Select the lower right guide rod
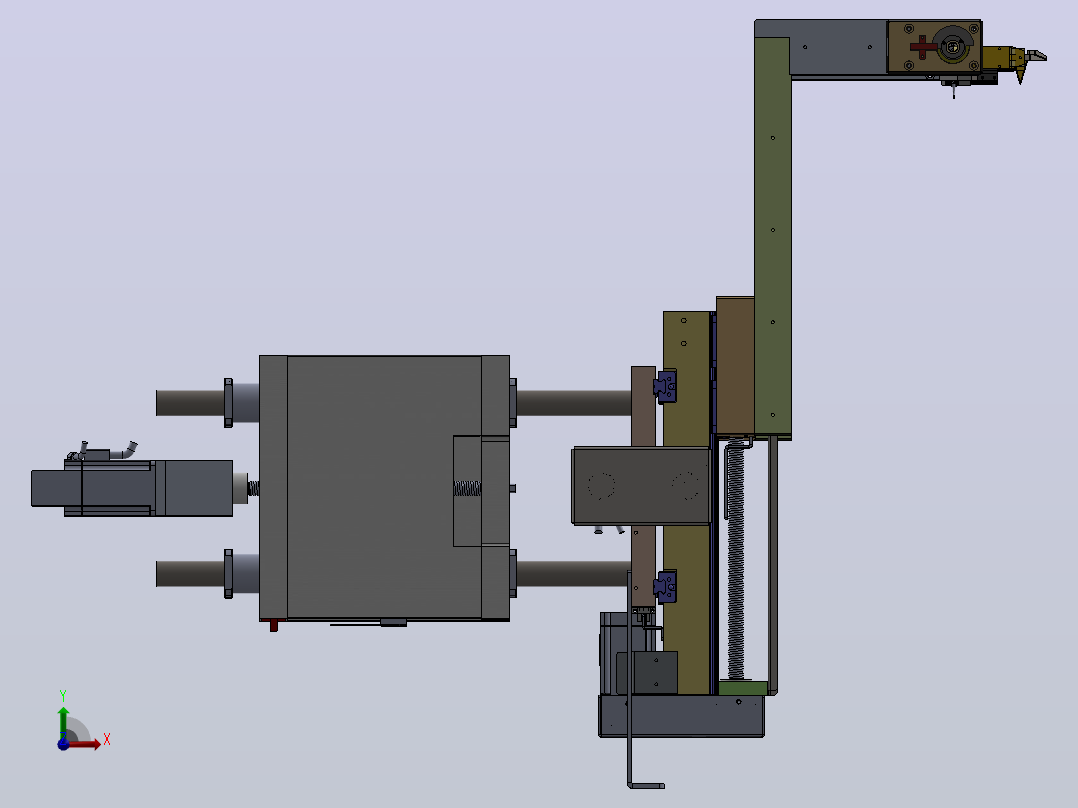1078x808 pixels. click(x=574, y=574)
